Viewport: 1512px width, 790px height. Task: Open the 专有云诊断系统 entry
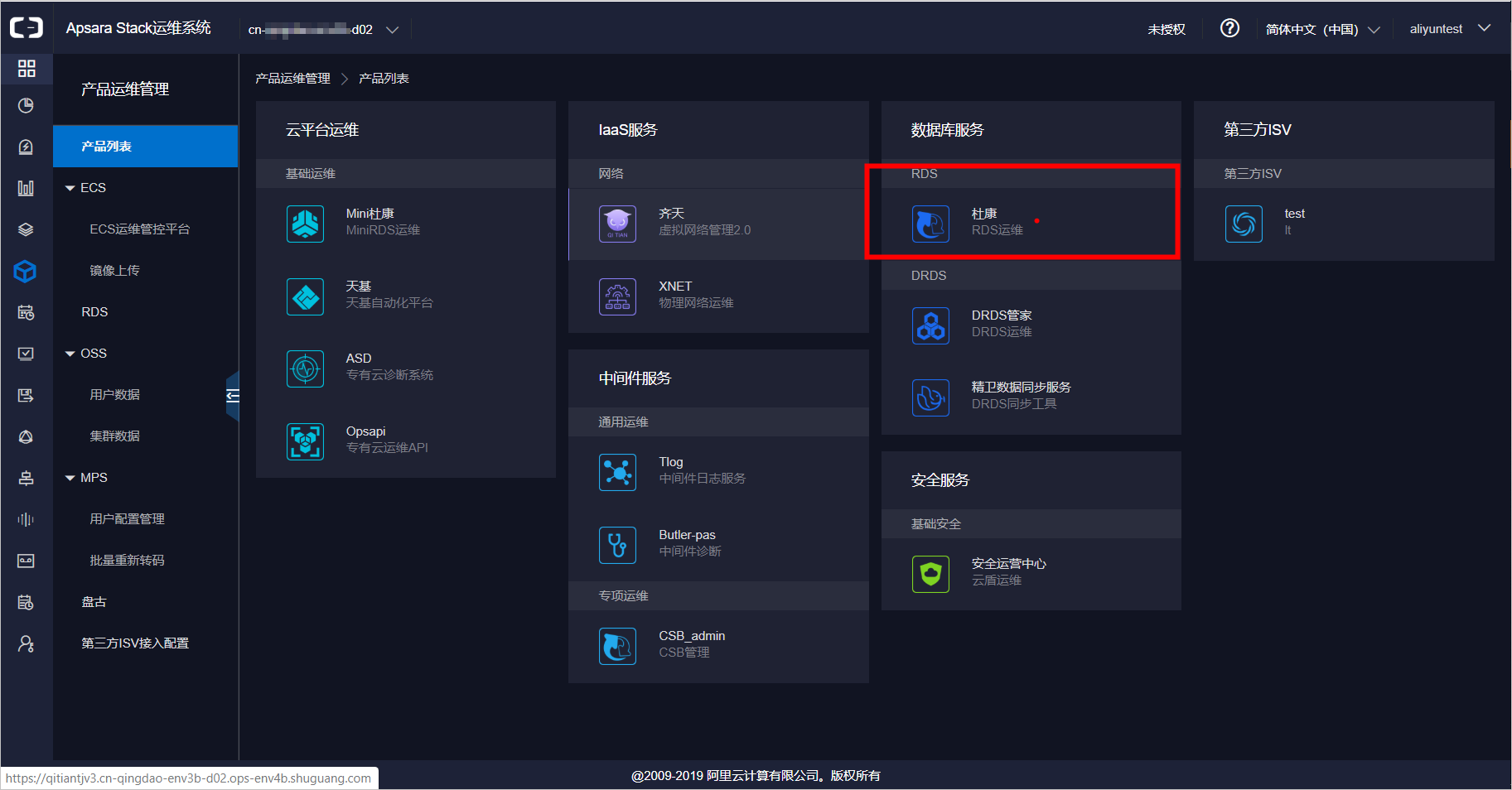click(x=389, y=375)
